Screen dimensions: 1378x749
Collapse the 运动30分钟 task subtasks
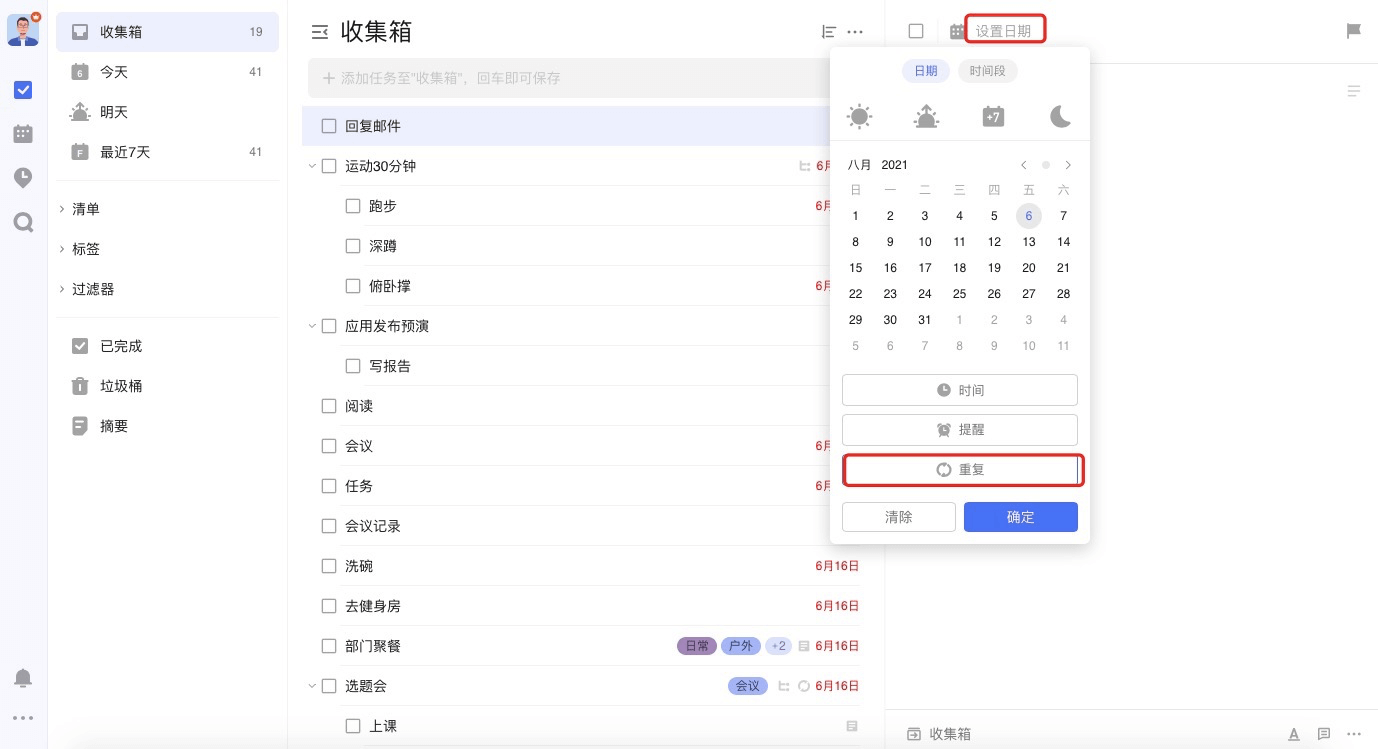[x=311, y=166]
